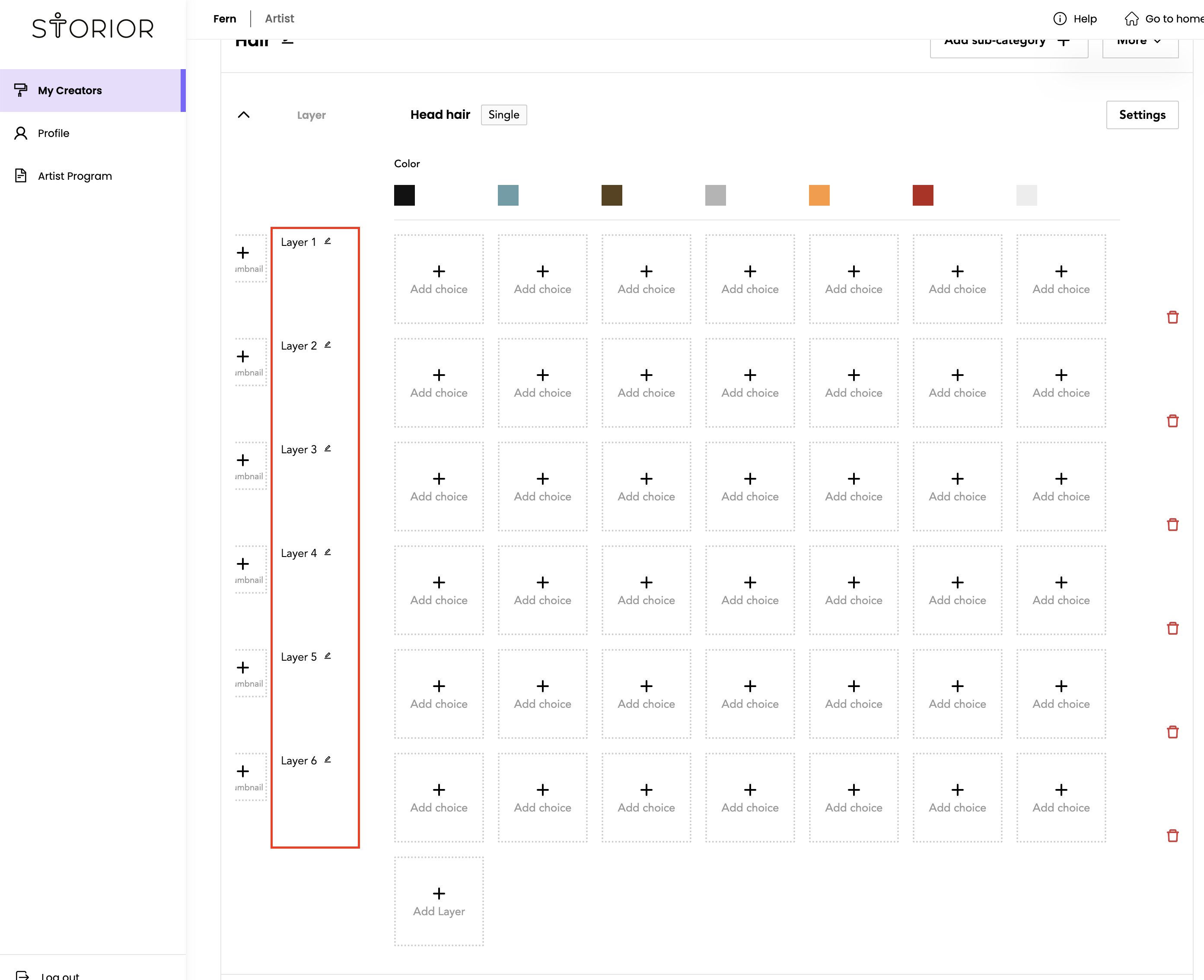The width and height of the screenshot is (1204, 980).
Task: Select the teal blue color swatch
Action: click(508, 195)
